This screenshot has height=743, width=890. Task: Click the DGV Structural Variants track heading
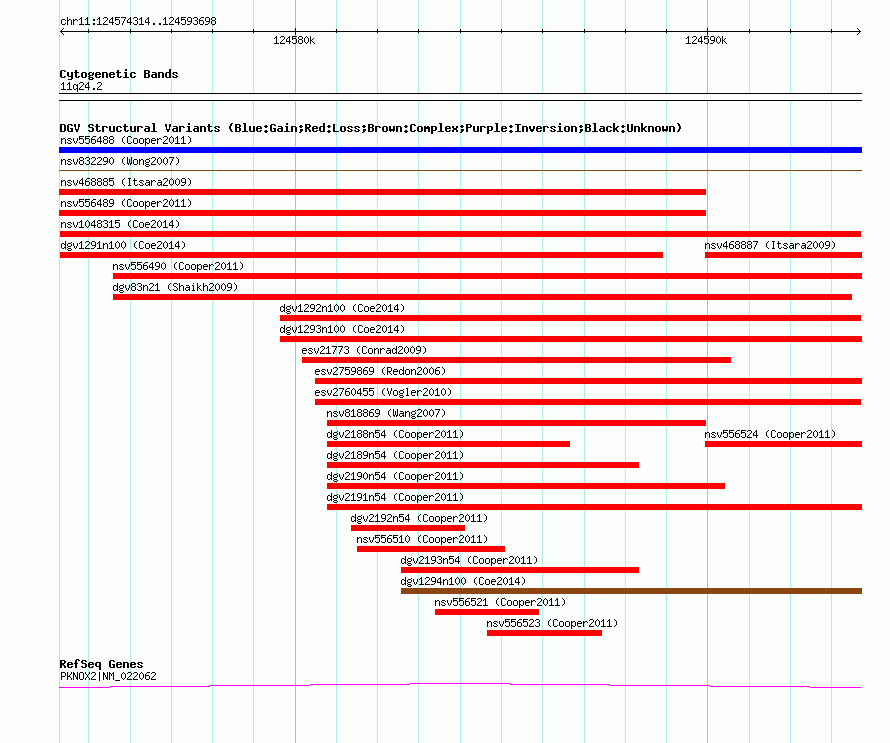point(370,128)
